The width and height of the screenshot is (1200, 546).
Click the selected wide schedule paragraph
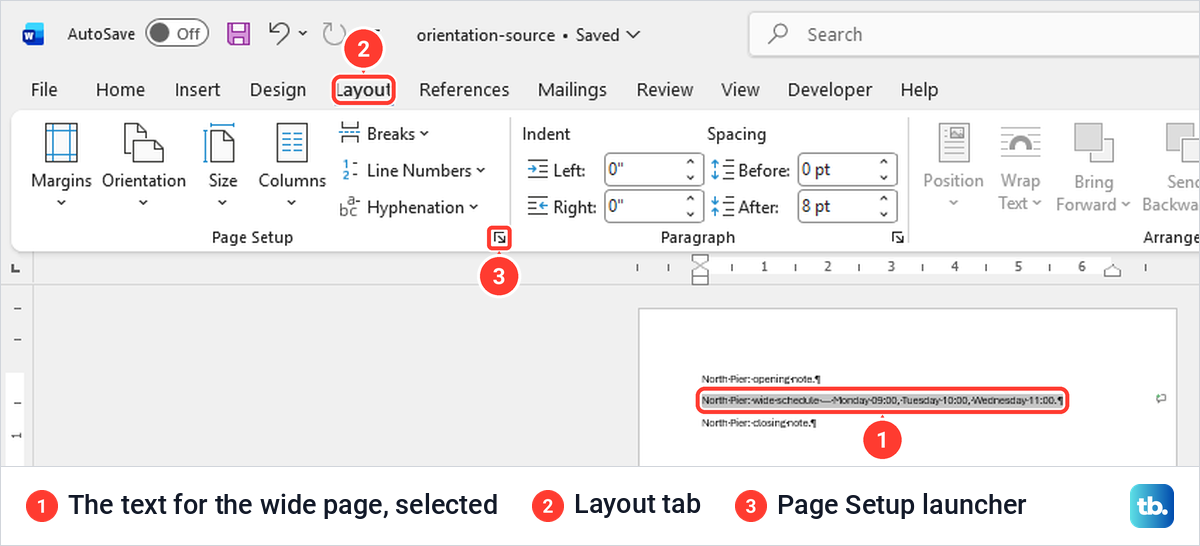pyautogui.click(x=883, y=400)
